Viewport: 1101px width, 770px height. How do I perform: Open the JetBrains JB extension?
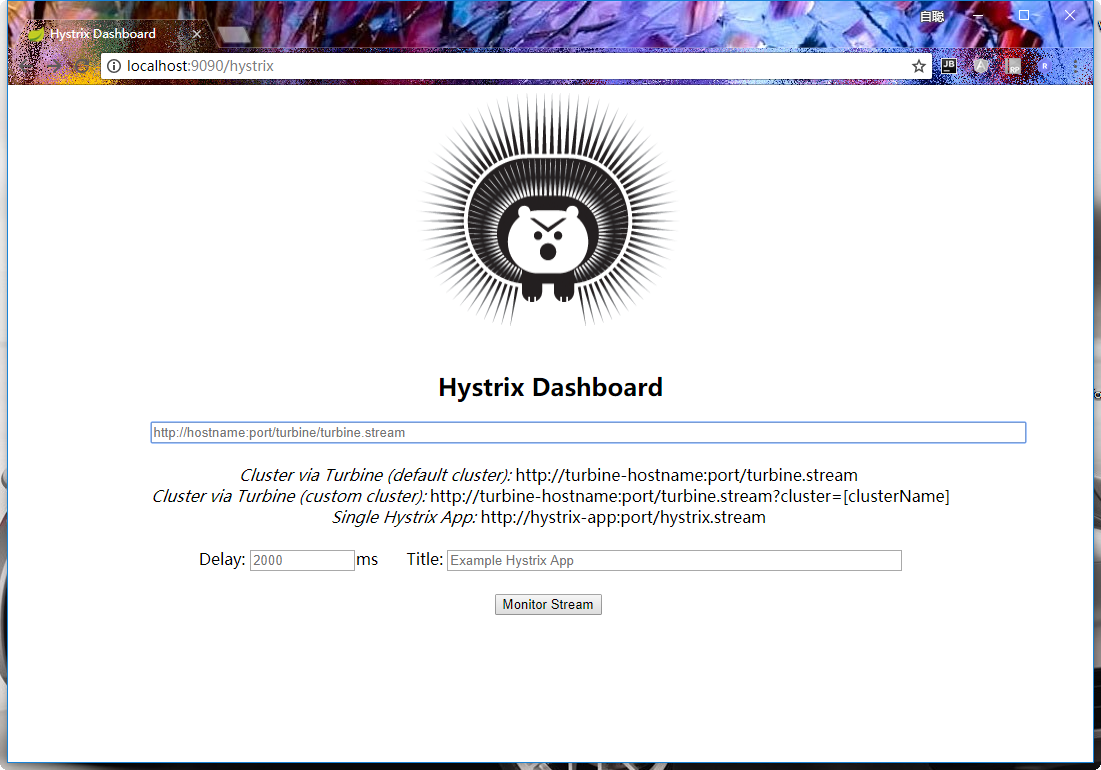(949, 66)
